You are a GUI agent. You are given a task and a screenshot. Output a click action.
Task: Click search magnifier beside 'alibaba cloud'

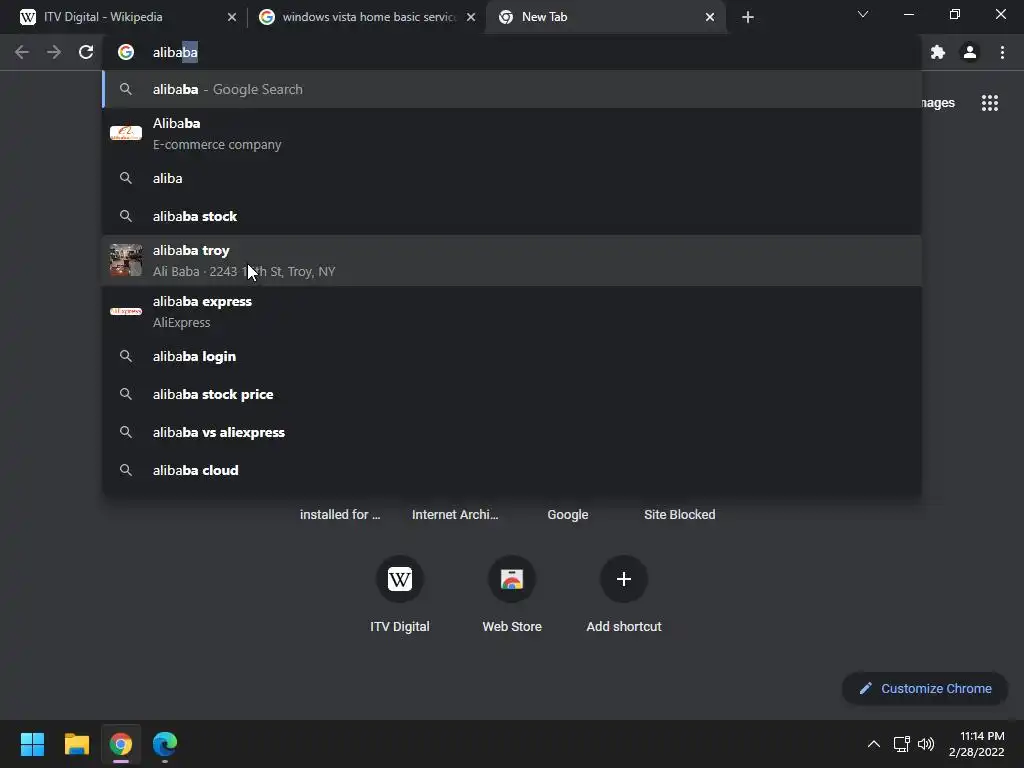(x=126, y=470)
